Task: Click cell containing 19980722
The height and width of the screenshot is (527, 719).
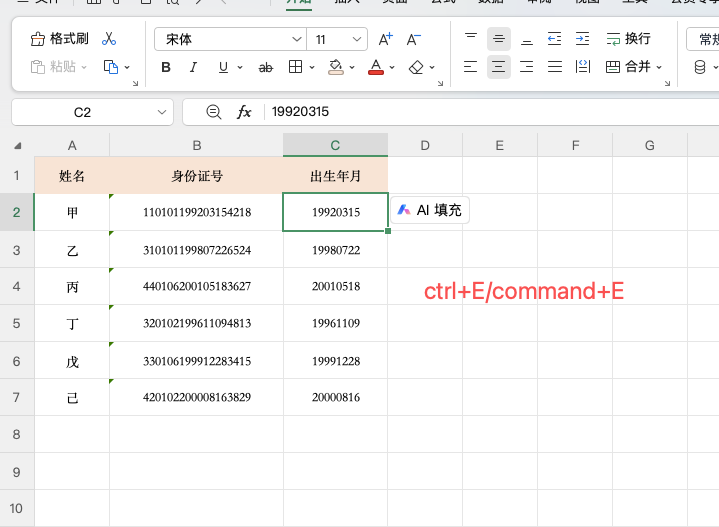Action: point(336,250)
